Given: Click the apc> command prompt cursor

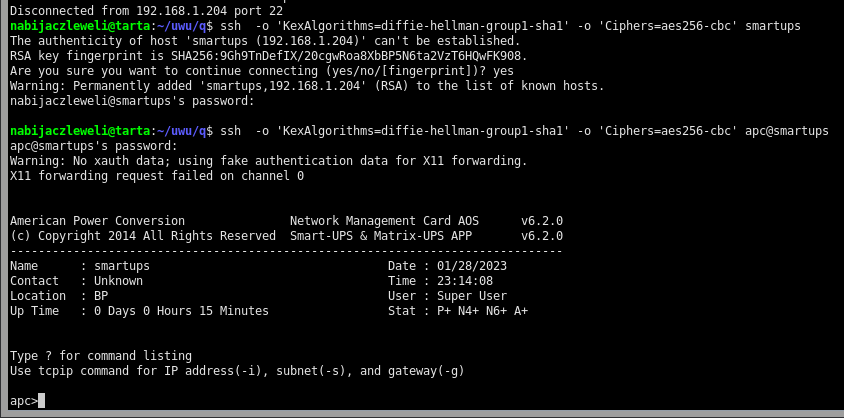Looking at the screenshot, I should pyautogui.click(x=41, y=401).
